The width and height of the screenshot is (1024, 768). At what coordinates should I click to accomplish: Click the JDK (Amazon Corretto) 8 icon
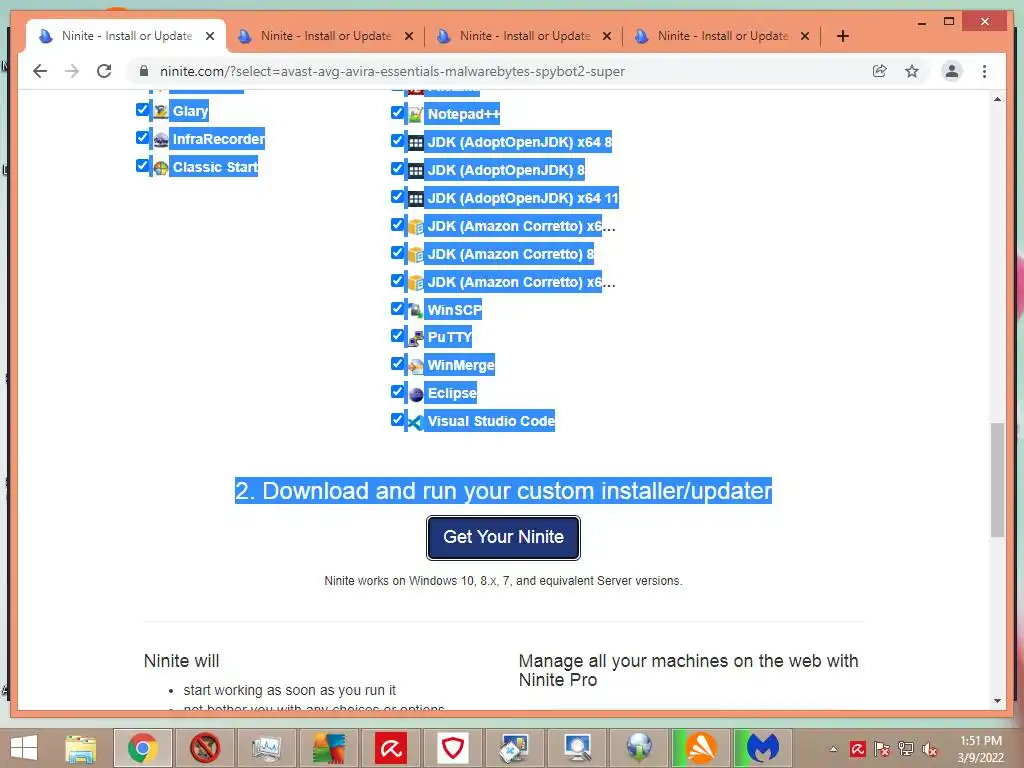(415, 255)
